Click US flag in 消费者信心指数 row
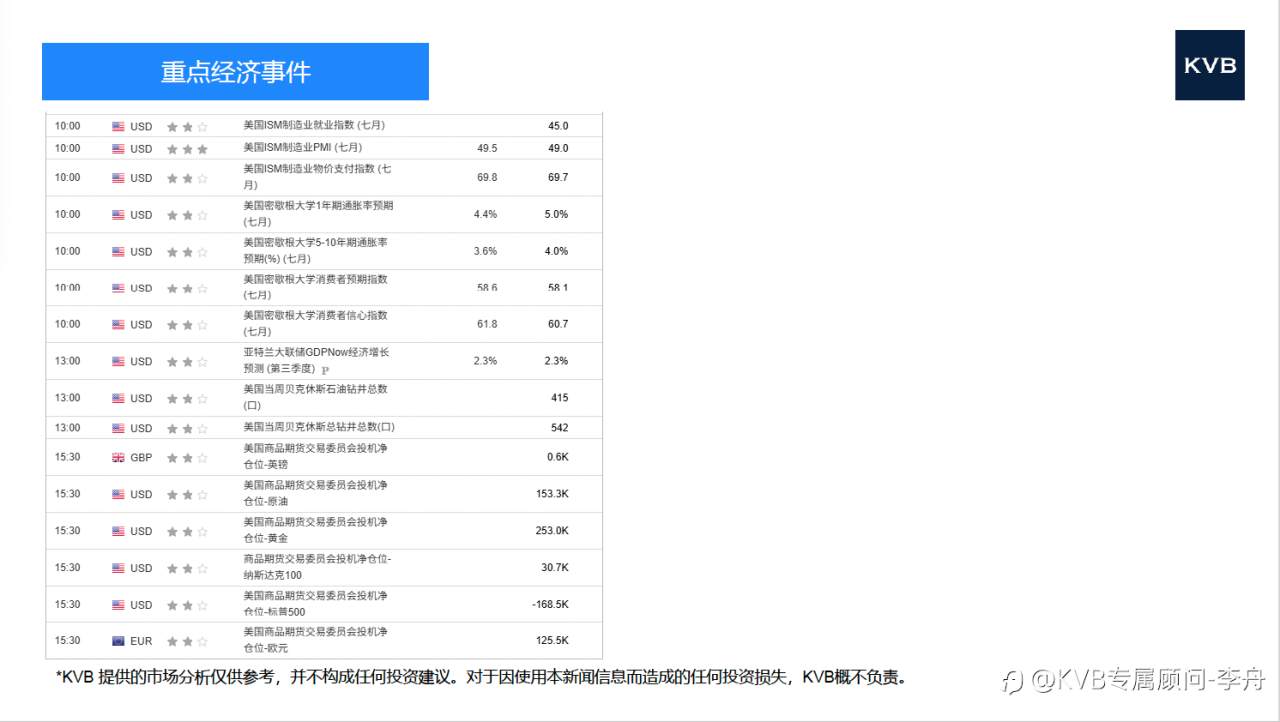Image resolution: width=1280 pixels, height=722 pixels. coord(118,325)
